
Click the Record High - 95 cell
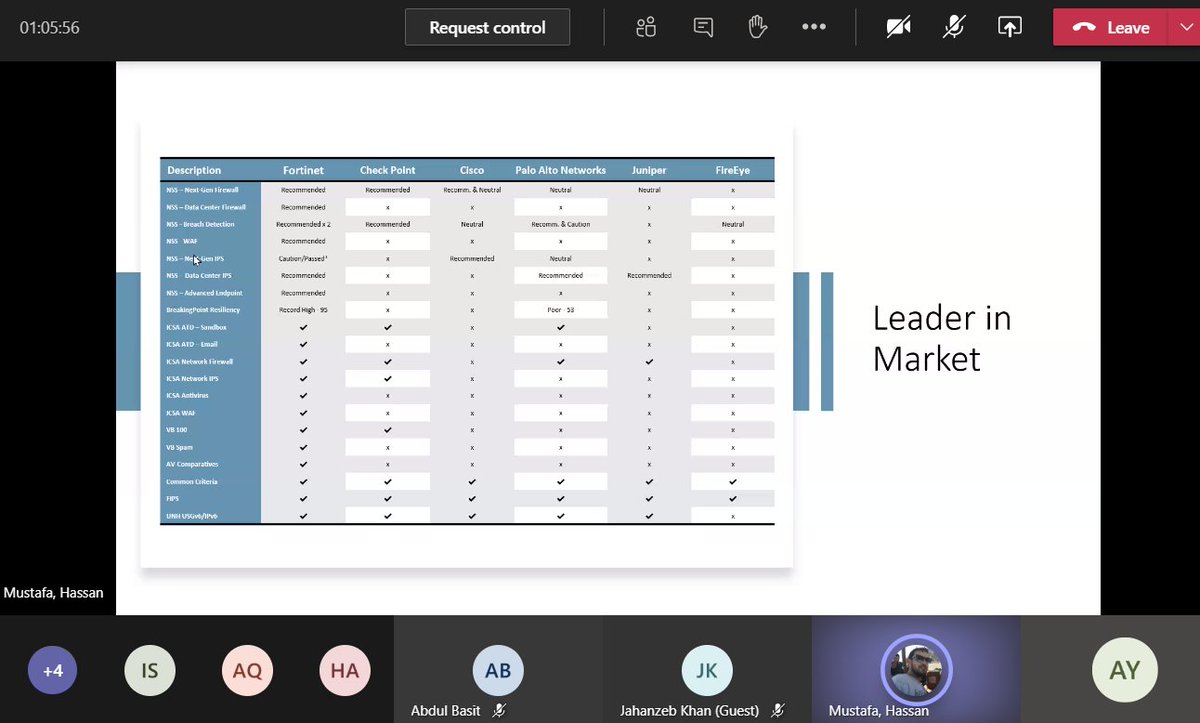pyautogui.click(x=303, y=310)
